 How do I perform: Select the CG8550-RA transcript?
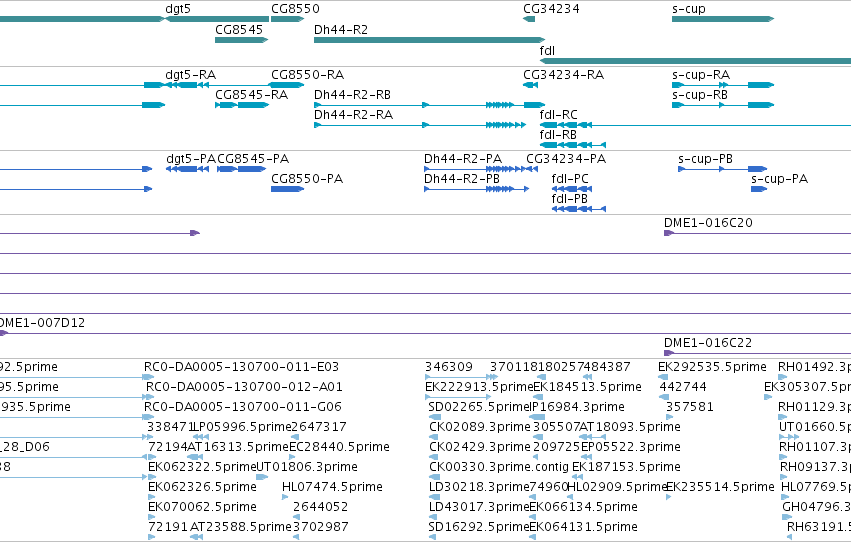[287, 85]
